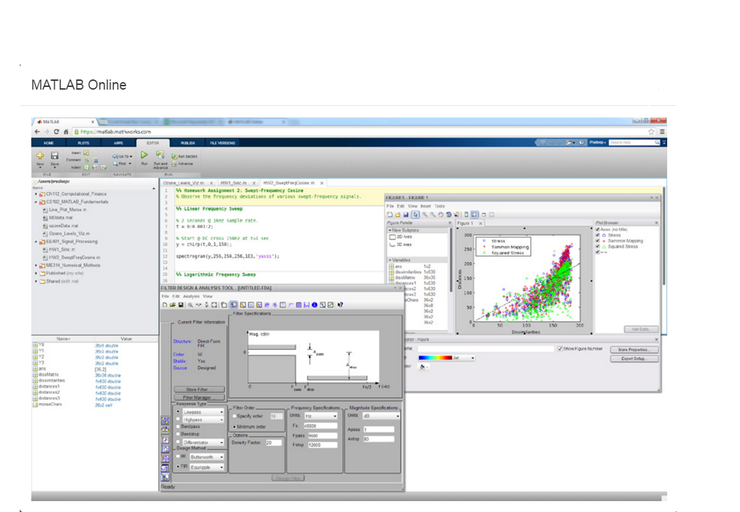
Task: Click the Add Data button in the Plot Browser
Action: [640, 329]
